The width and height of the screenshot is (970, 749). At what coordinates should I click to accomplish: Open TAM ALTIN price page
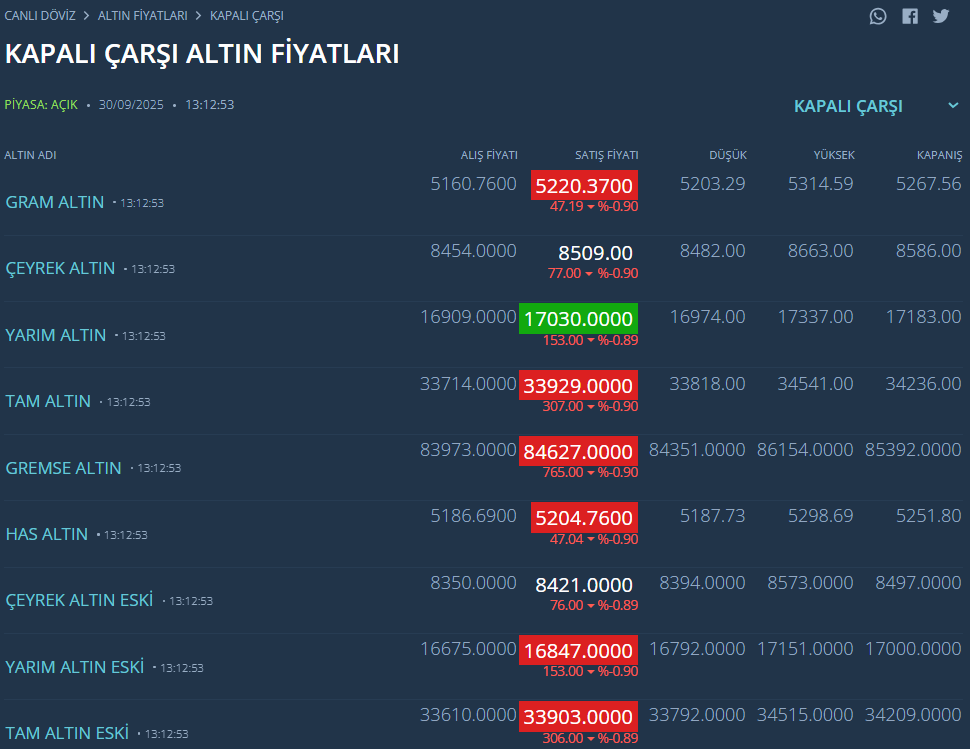coord(48,401)
